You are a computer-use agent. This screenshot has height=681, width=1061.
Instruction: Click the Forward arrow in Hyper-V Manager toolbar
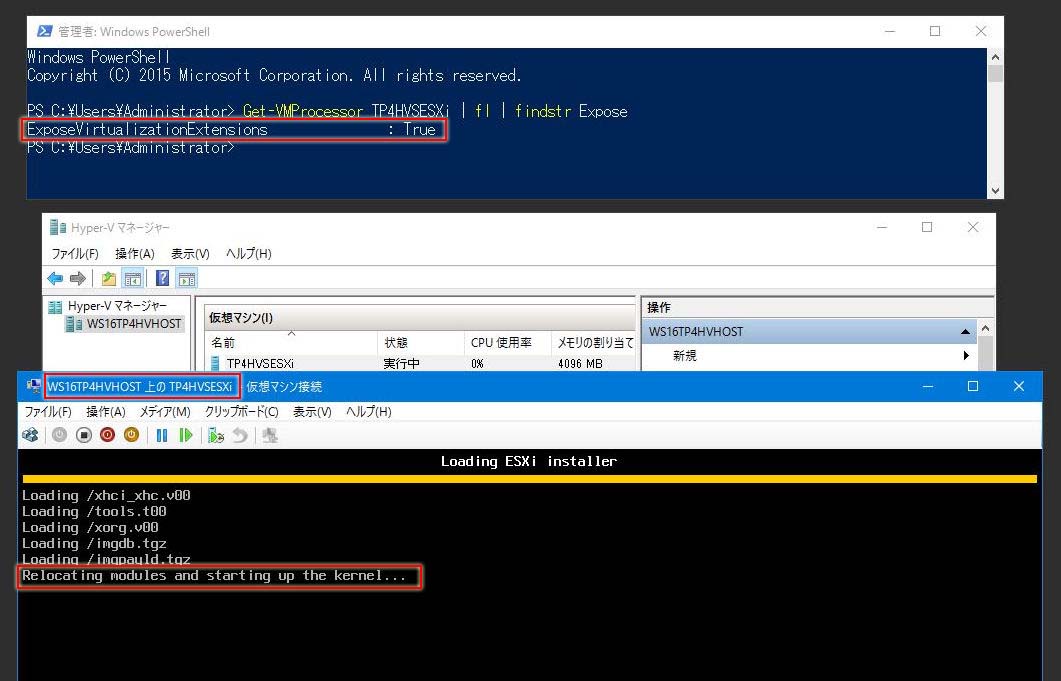pos(78,278)
